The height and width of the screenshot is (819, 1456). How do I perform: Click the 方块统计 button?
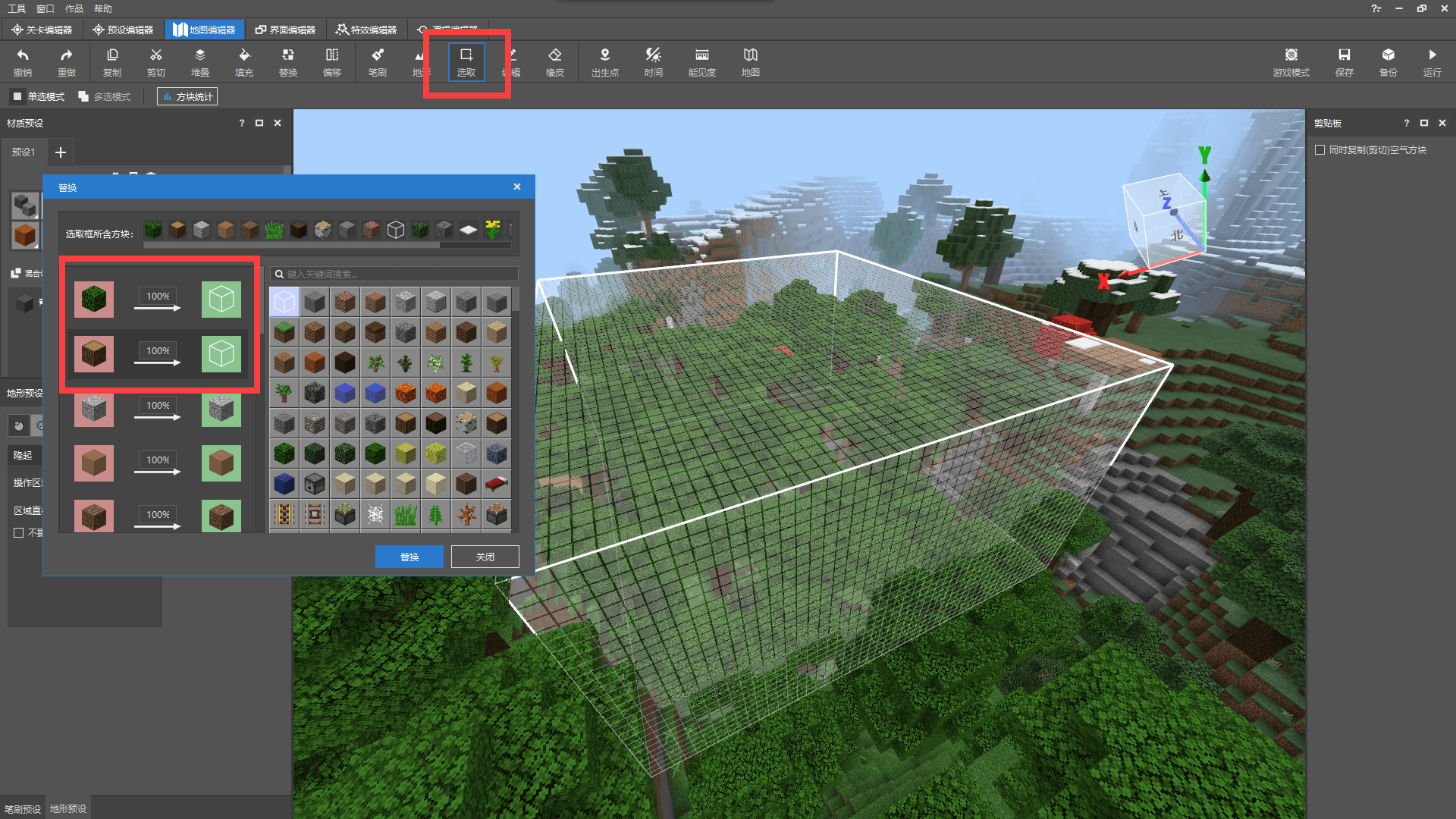187,96
